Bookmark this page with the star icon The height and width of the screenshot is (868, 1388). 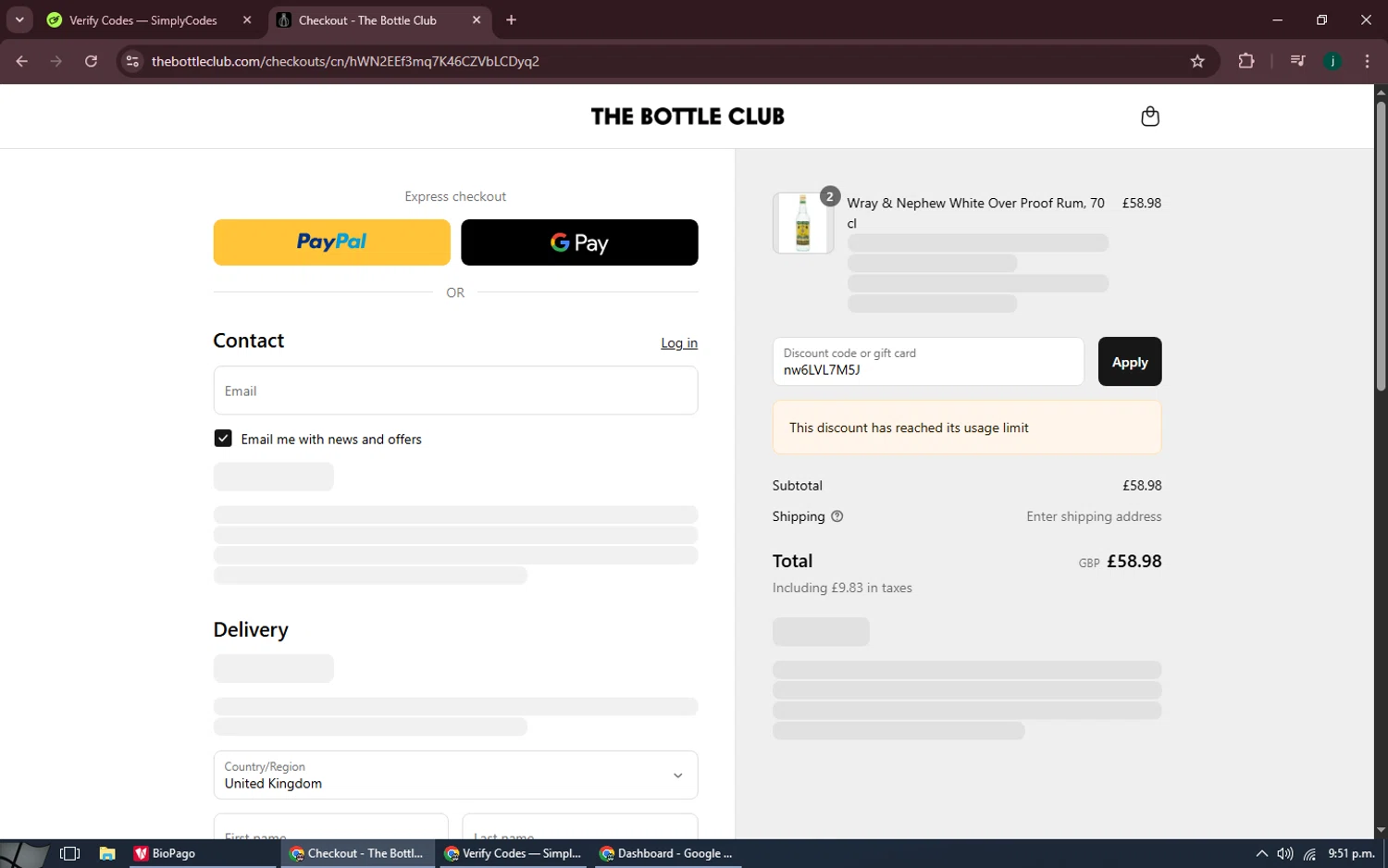pyautogui.click(x=1197, y=61)
